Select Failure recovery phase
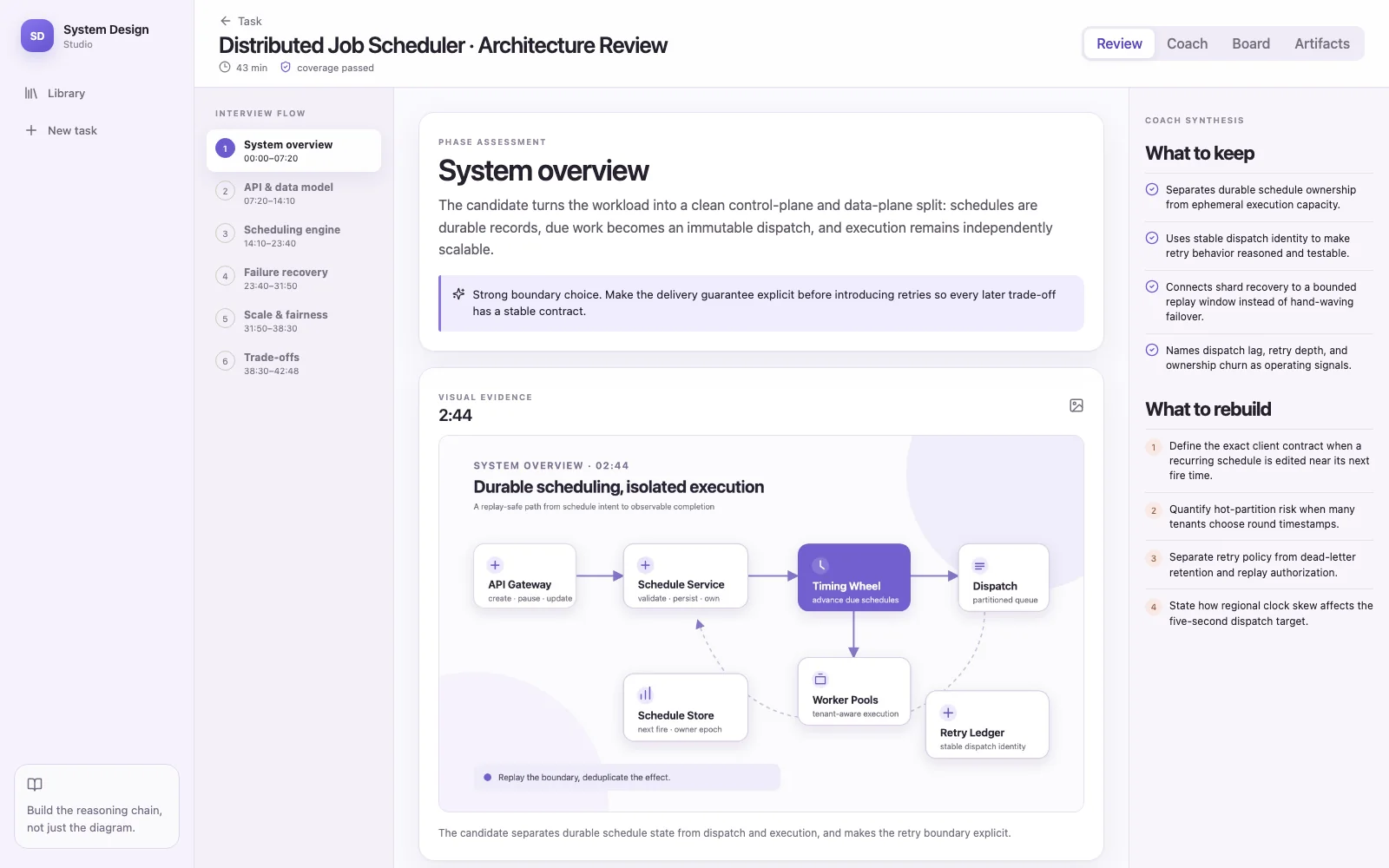 coord(293,278)
